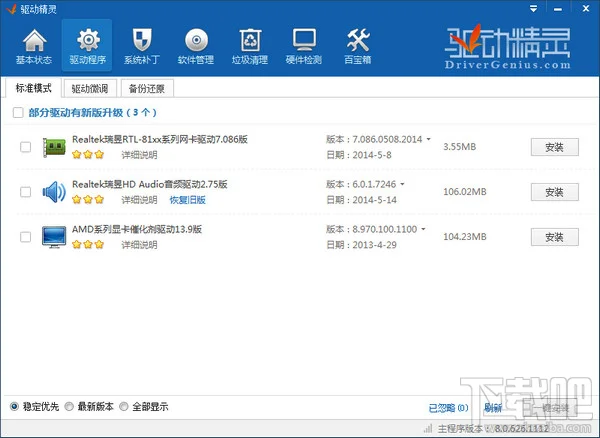Click the Realtek HD Audio speaker icon
This screenshot has width=600, height=438.
coord(54,192)
